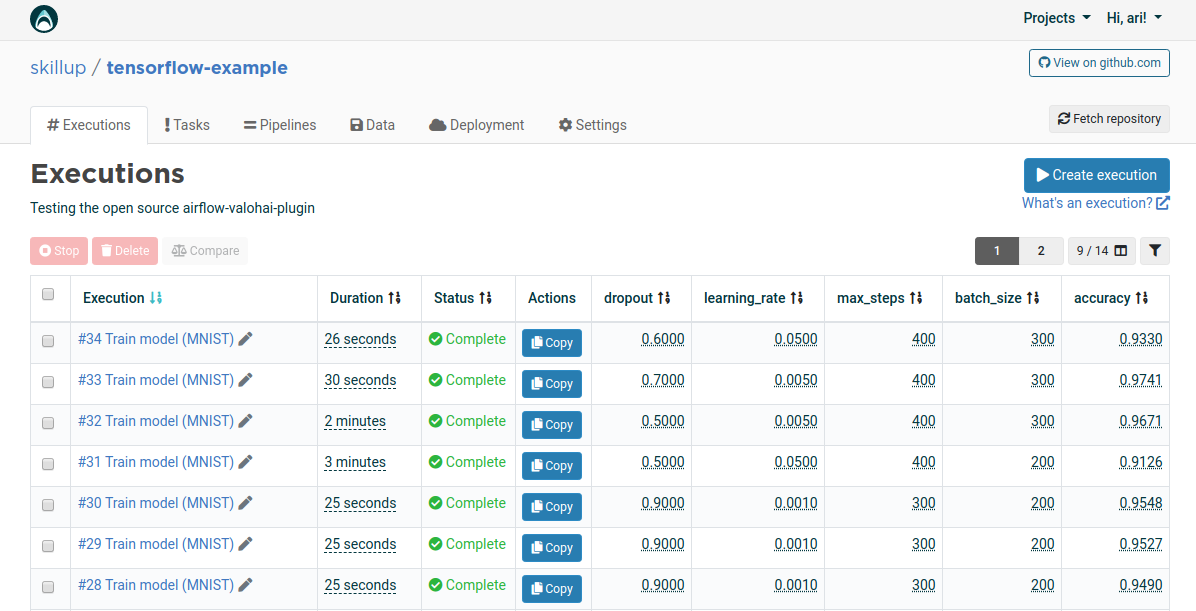1196x611 pixels.
Task: Open the 9 / 14 columns selector
Action: [1101, 251]
